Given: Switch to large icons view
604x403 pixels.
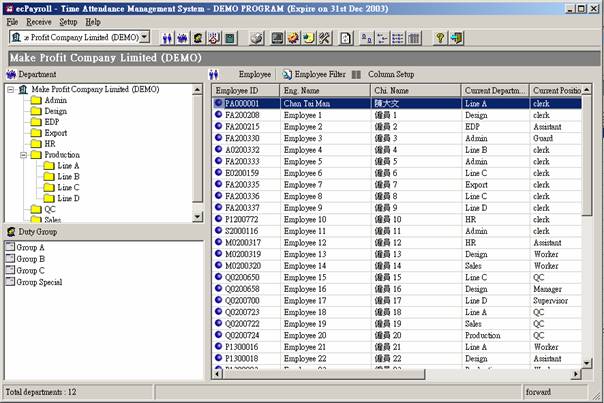Looking at the screenshot, I should click(x=366, y=38).
